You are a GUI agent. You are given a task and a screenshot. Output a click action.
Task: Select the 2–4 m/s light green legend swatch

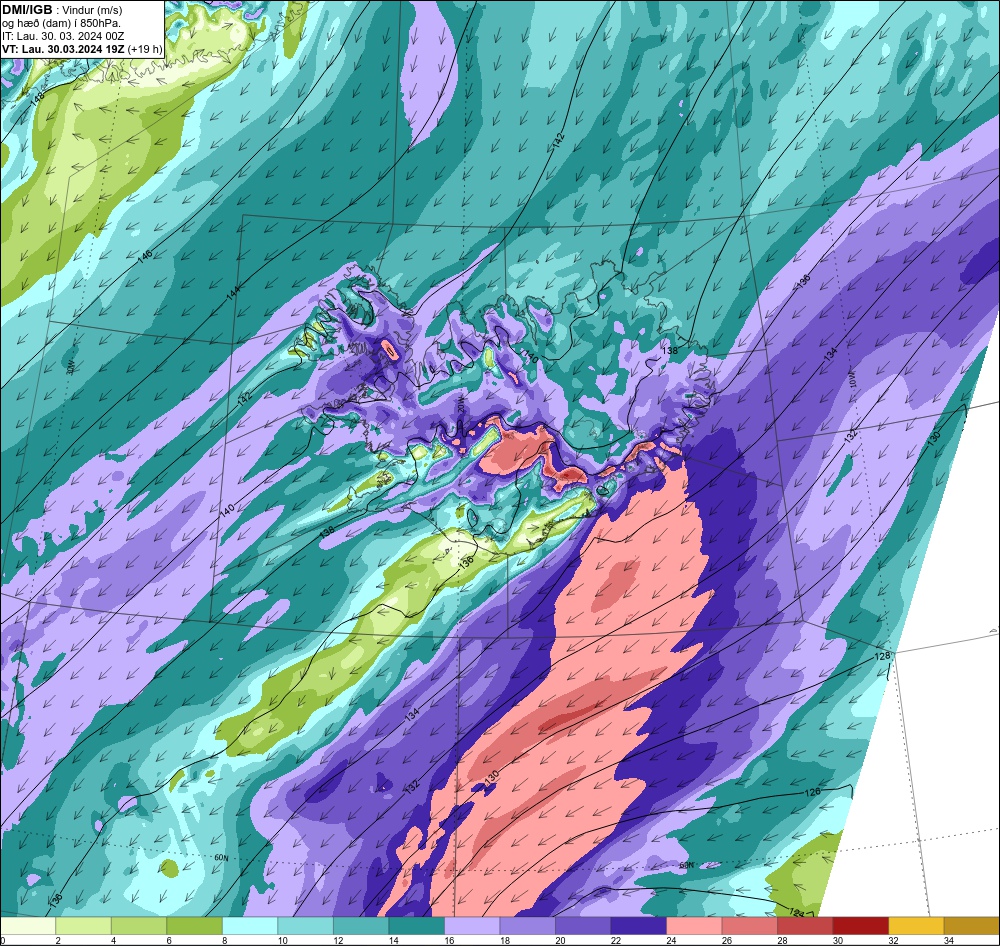coord(84,926)
